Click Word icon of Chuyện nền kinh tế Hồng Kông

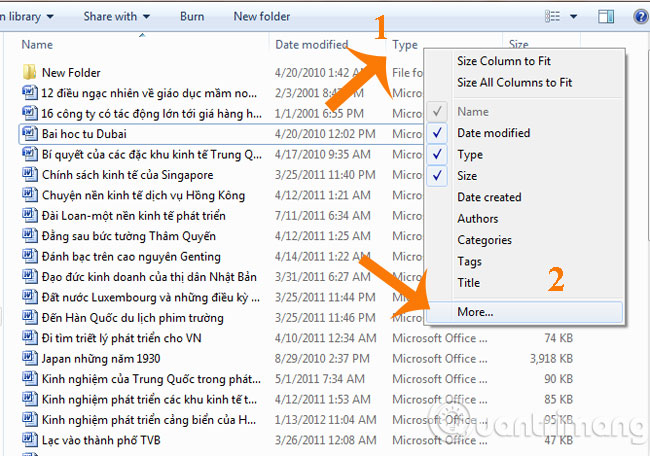coord(29,194)
